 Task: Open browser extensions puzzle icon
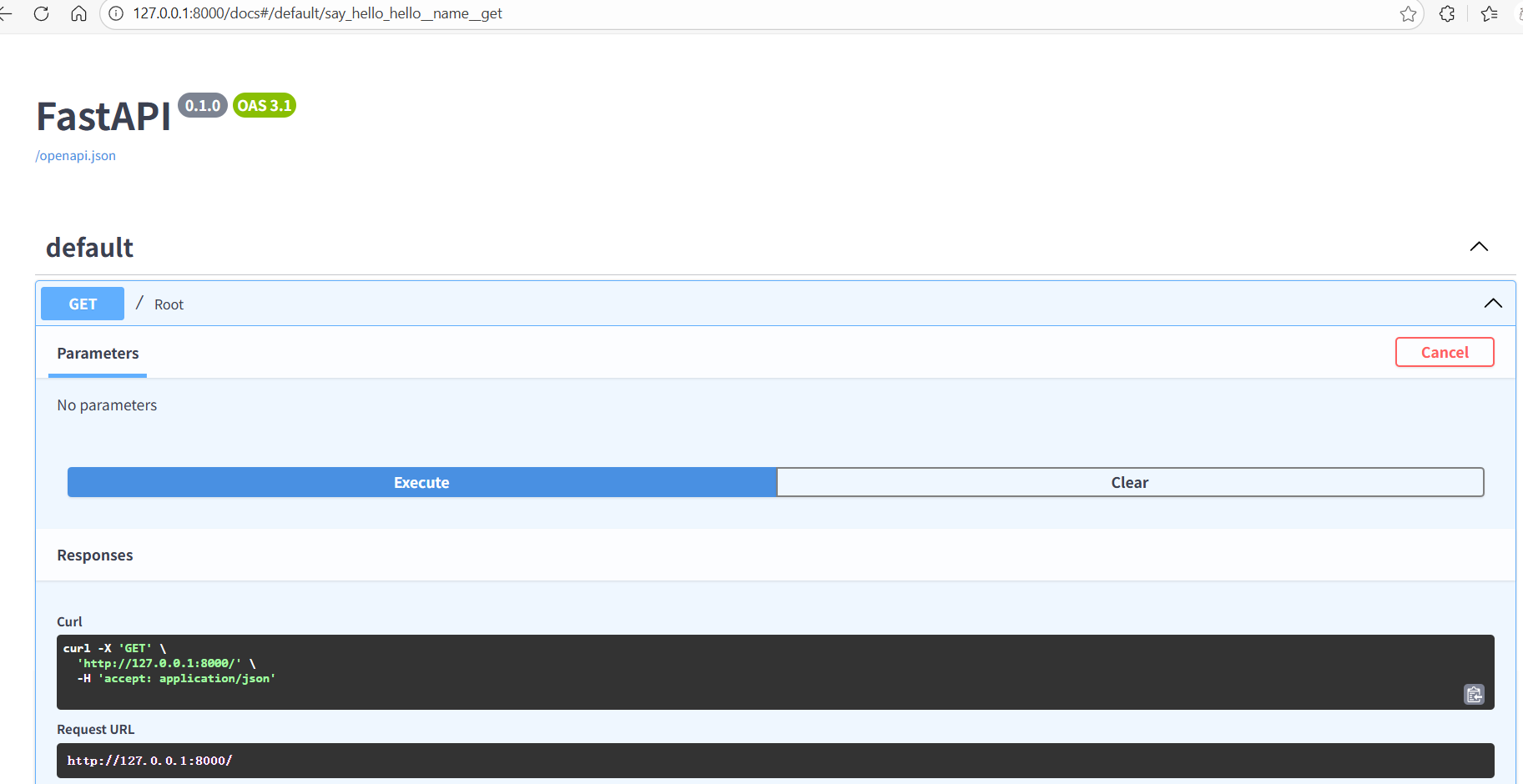pyautogui.click(x=1447, y=13)
